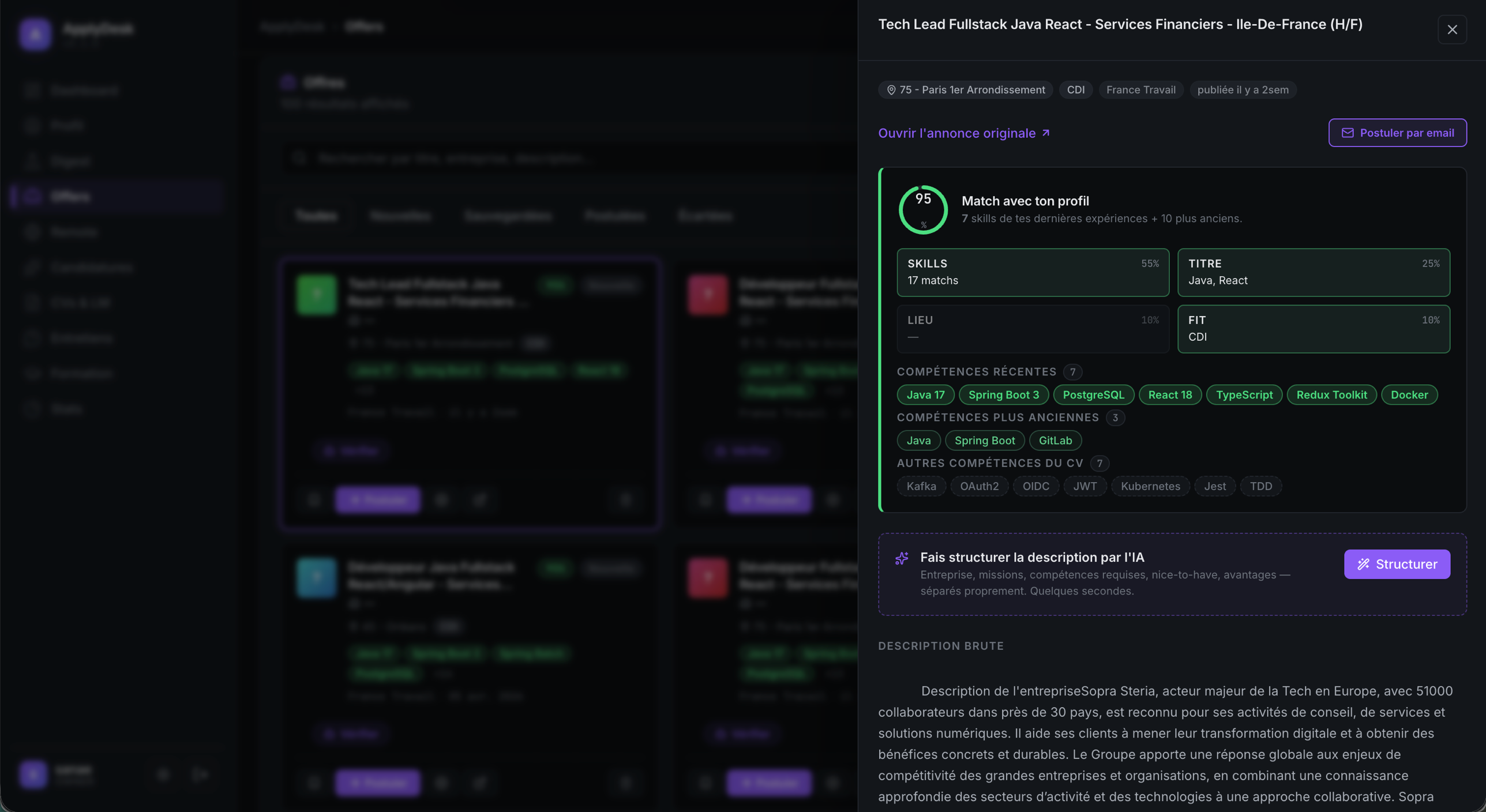Image resolution: width=1486 pixels, height=812 pixels.
Task: Click the 'DESCRIPTION BRUTE' section heading
Action: click(940, 646)
